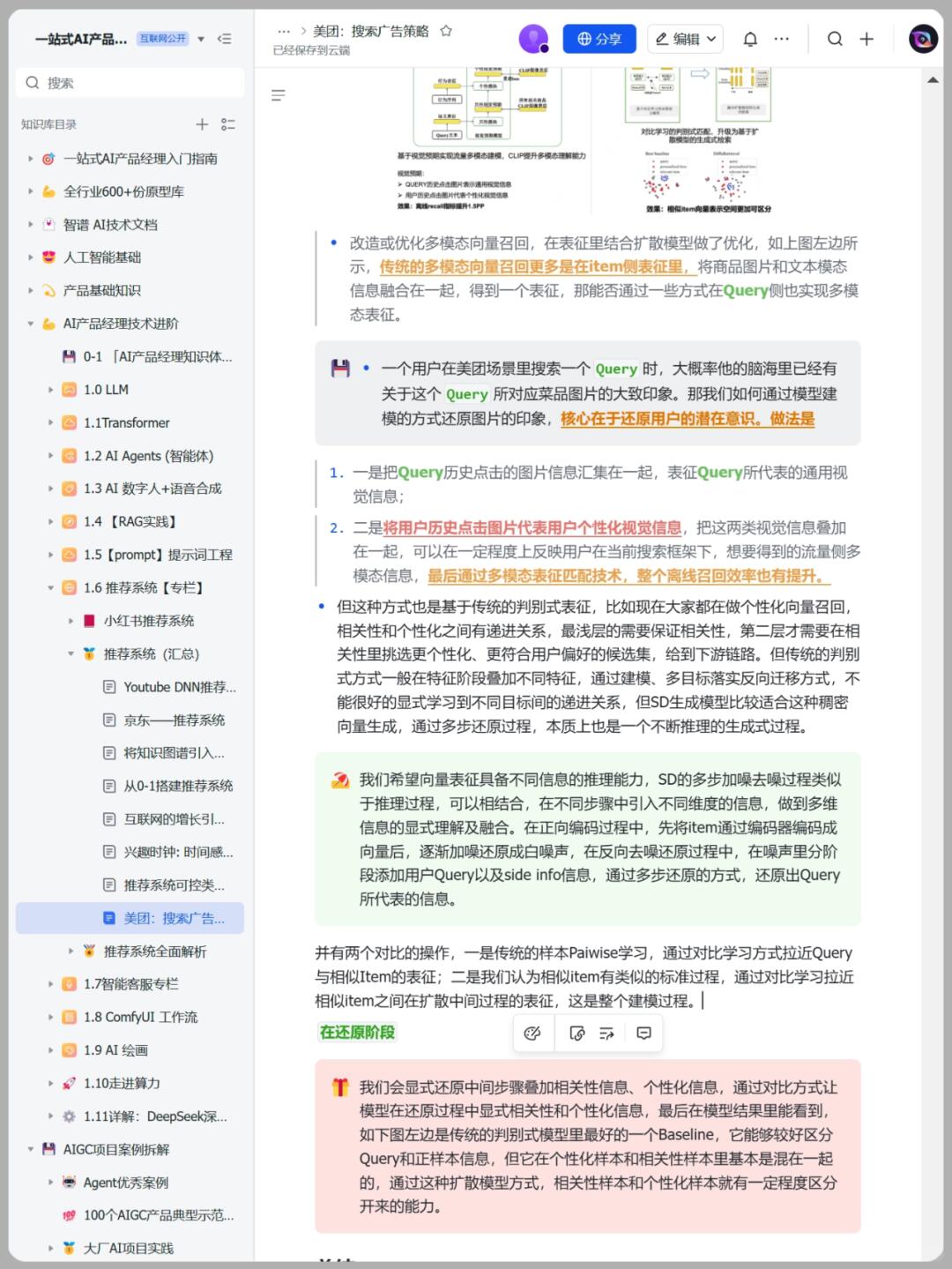The image size is (952, 1269).
Task: Click the share-lines icon in floating toolbar
Action: [606, 1034]
